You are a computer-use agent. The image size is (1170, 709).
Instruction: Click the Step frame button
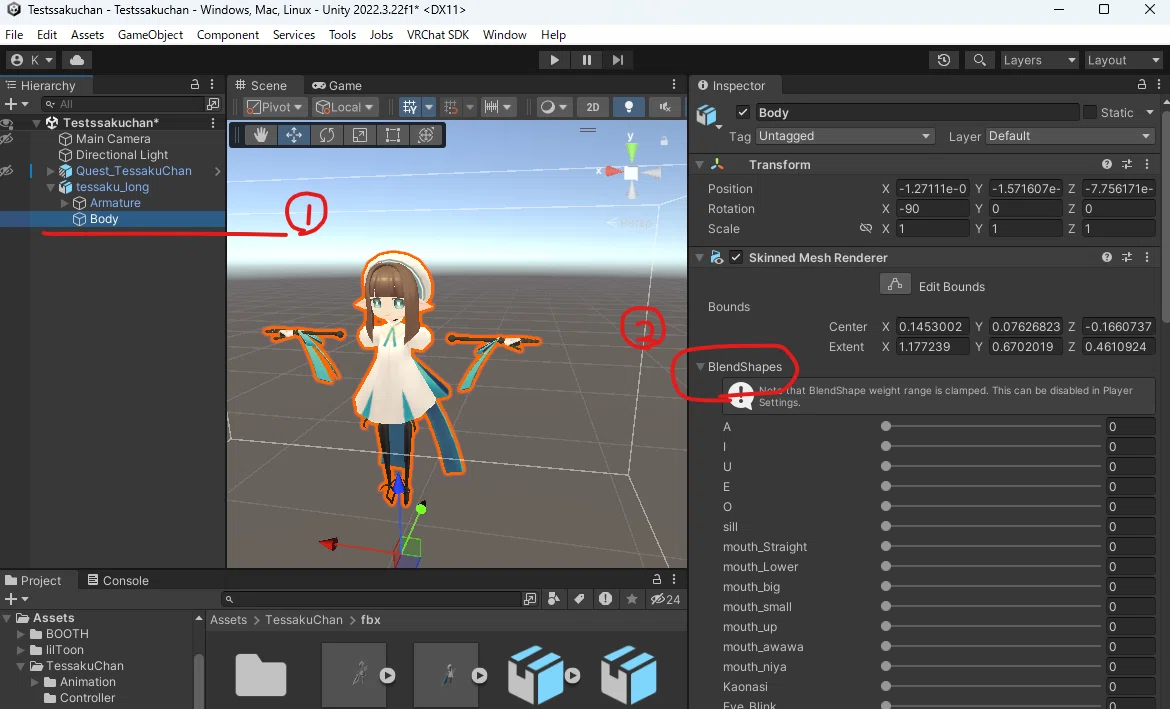click(618, 60)
